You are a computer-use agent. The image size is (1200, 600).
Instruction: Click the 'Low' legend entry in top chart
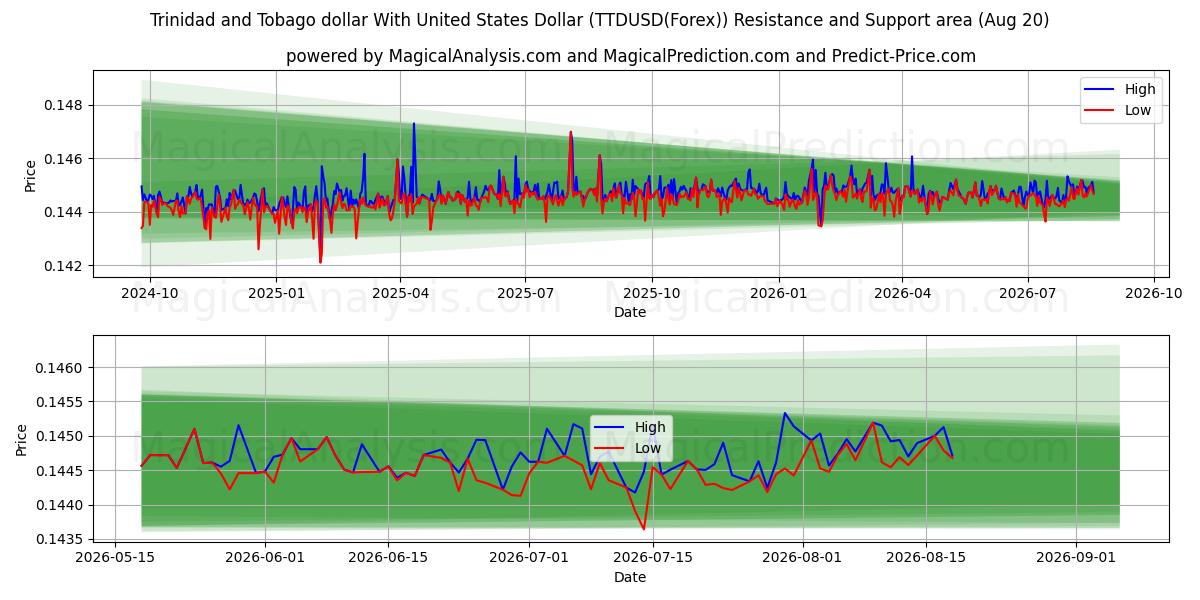tap(1138, 110)
